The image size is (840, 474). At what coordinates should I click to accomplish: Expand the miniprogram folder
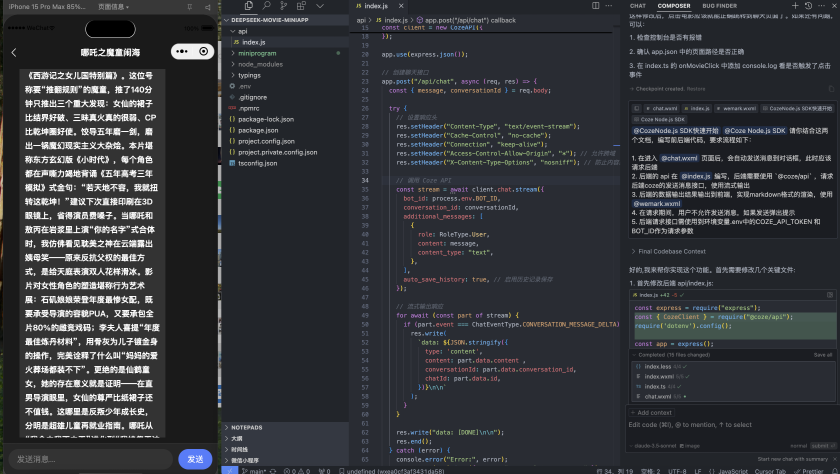pos(256,53)
